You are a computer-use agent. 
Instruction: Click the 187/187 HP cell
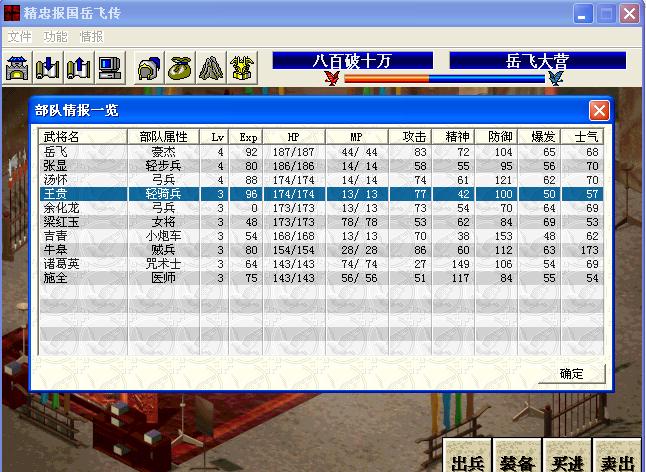(x=294, y=152)
